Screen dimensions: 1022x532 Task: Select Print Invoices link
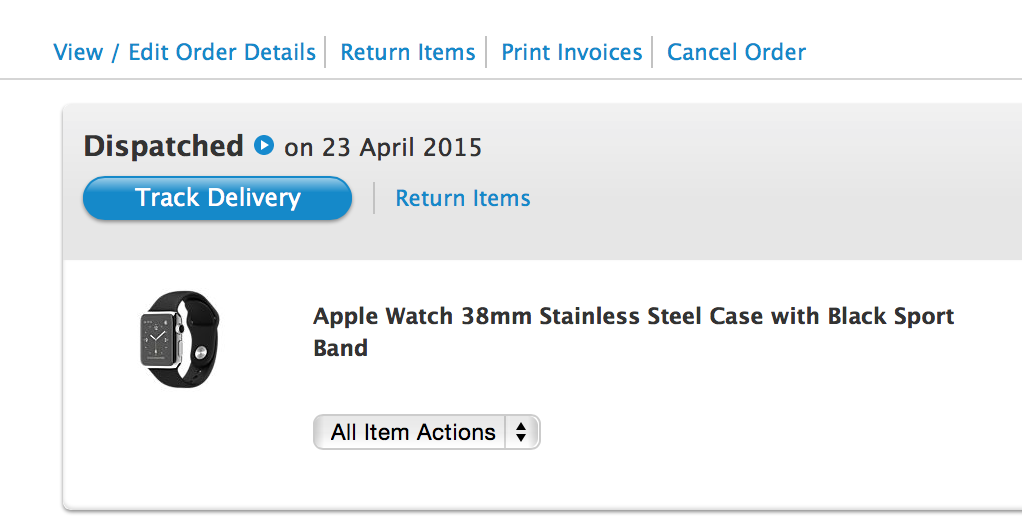[572, 52]
